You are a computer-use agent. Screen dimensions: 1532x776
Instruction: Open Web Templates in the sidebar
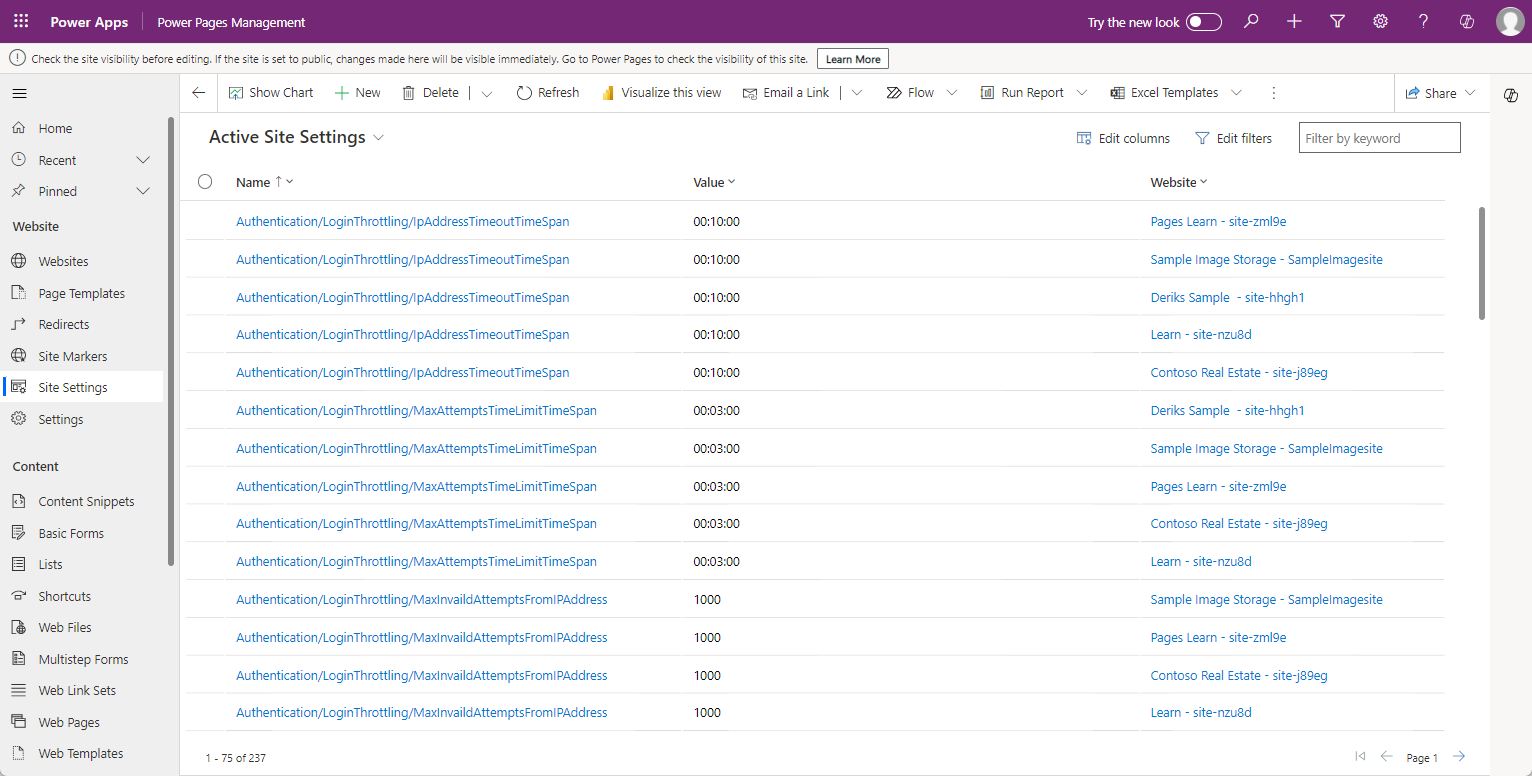point(82,753)
